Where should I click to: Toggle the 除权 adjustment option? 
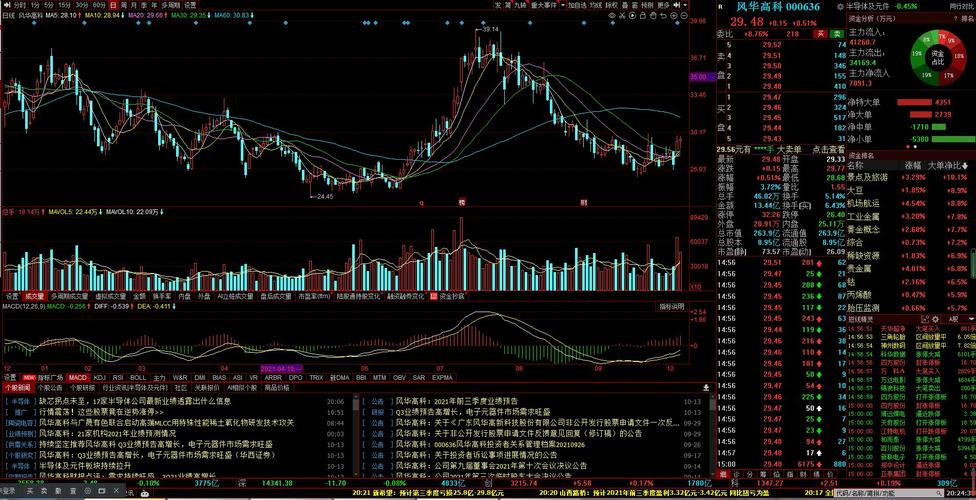point(611,5)
